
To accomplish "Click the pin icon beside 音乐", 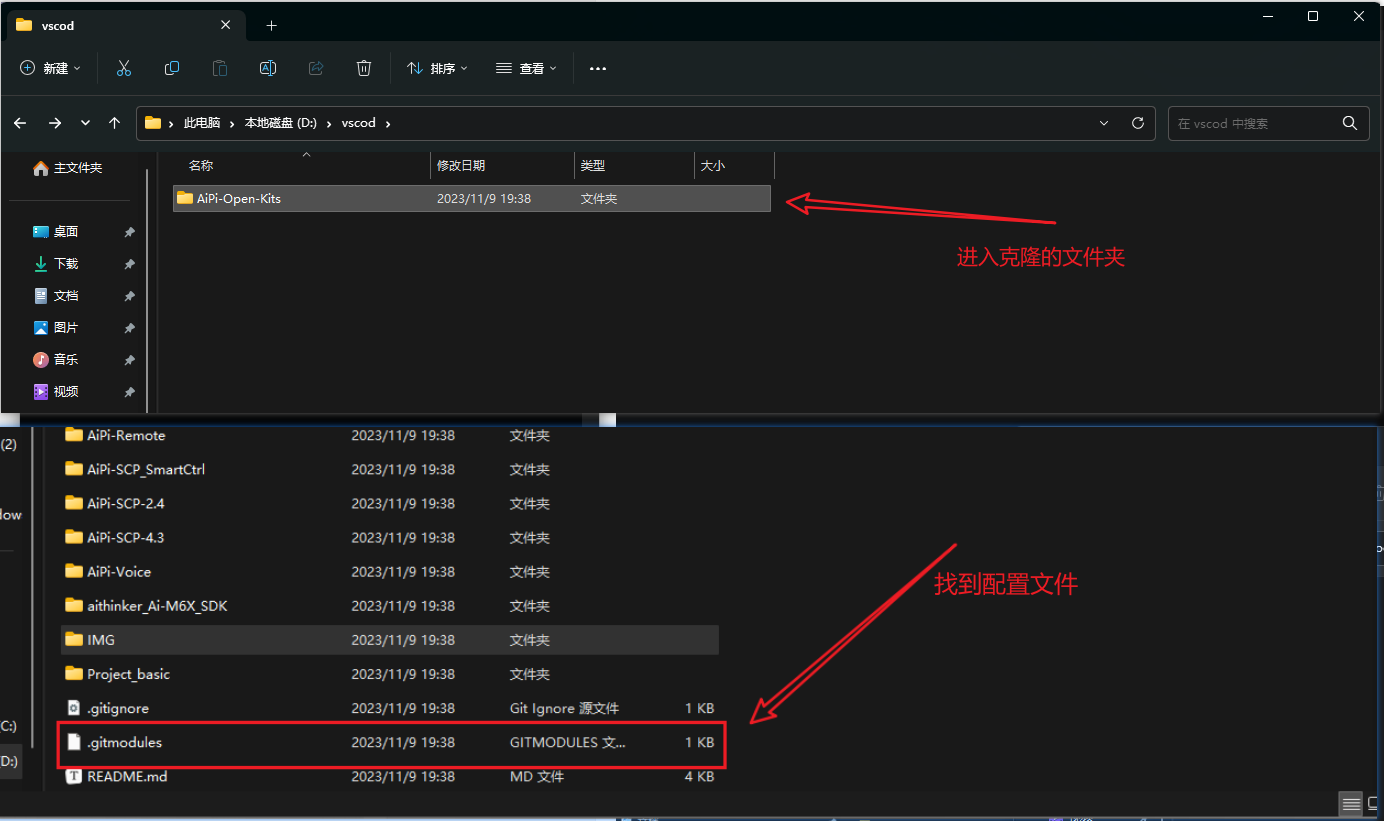I will pyautogui.click(x=129, y=360).
